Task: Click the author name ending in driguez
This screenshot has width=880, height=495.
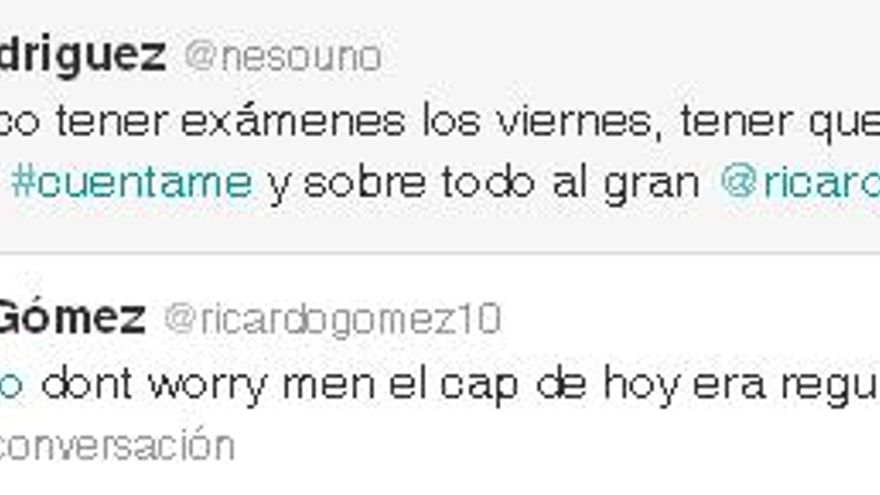Action: pyautogui.click(x=82, y=56)
